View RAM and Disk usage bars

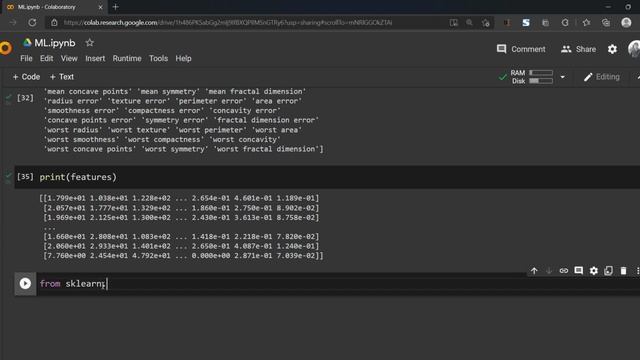pos(532,77)
